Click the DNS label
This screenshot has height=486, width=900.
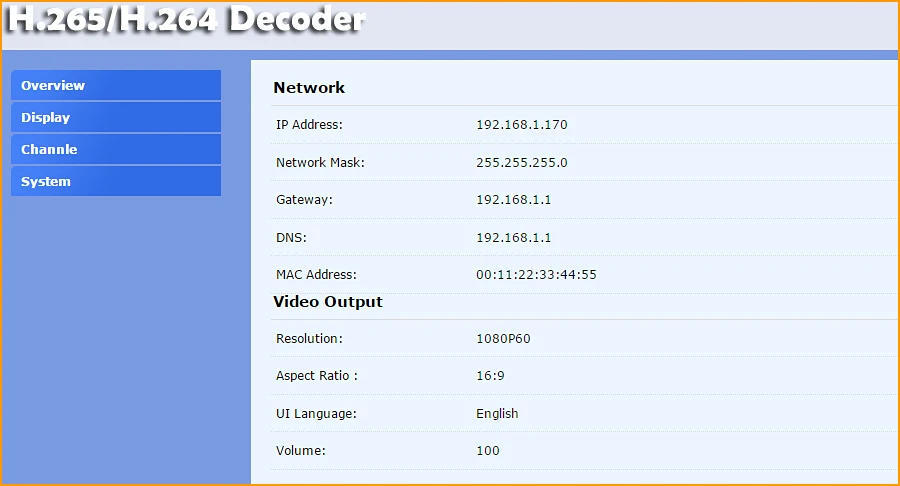291,238
